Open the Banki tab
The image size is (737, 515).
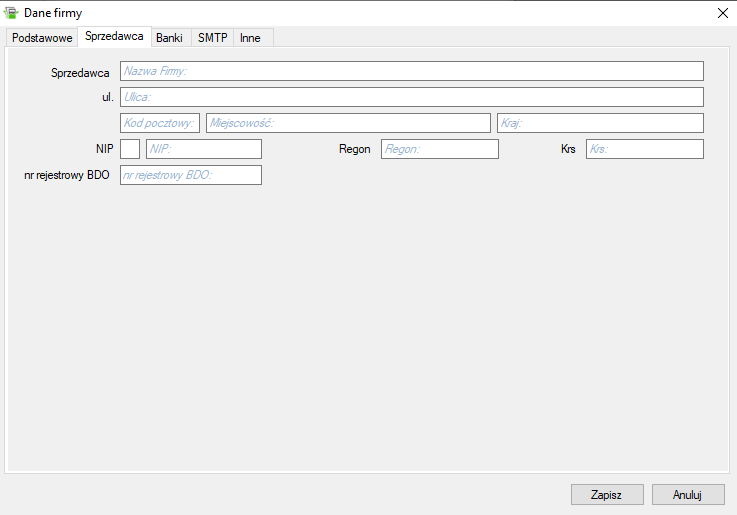(169, 38)
